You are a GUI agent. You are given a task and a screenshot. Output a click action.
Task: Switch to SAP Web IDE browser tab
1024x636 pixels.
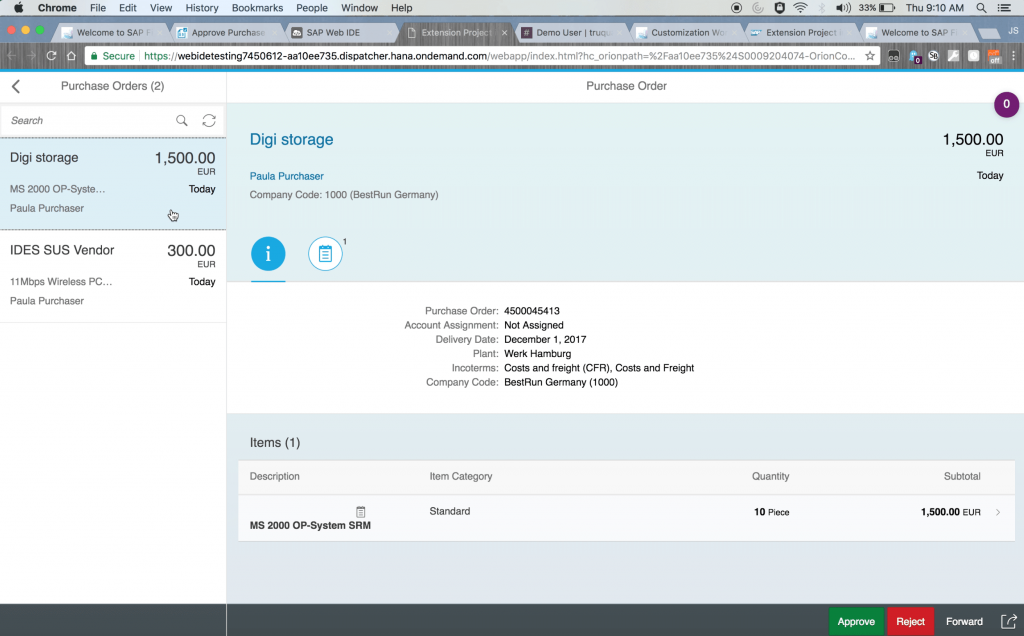pyautogui.click(x=341, y=33)
